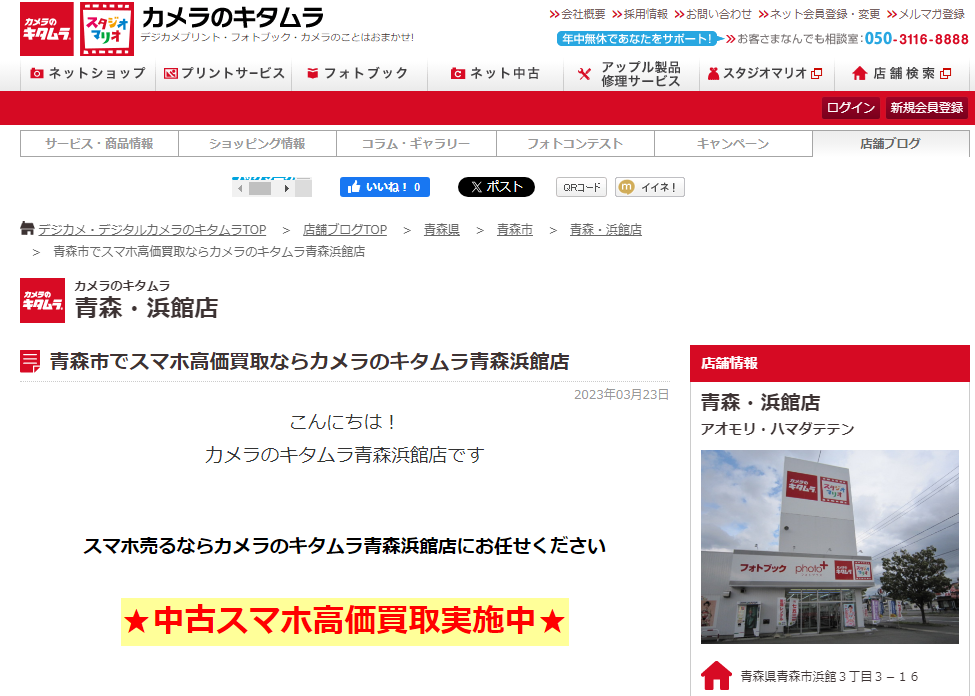The width and height of the screenshot is (975, 696).
Task: Open the 会社概要 link
Action: pyautogui.click(x=578, y=14)
